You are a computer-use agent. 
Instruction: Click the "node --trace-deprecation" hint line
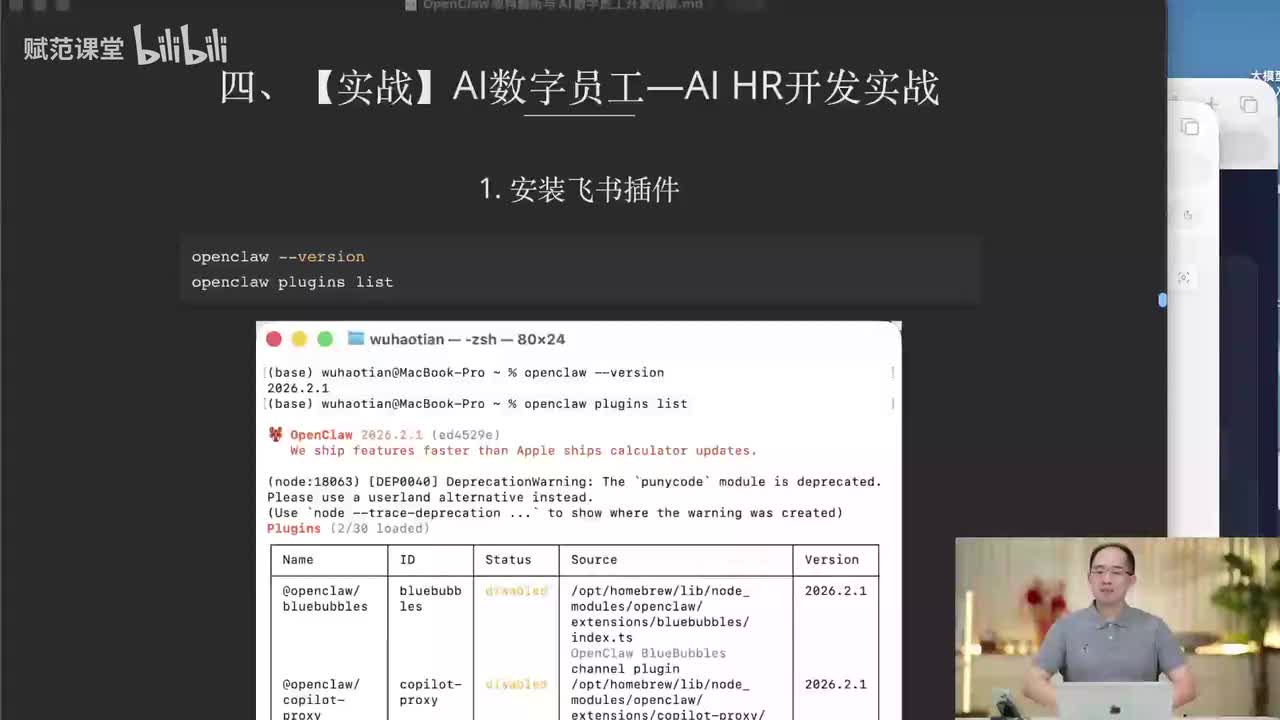[x=555, y=513]
